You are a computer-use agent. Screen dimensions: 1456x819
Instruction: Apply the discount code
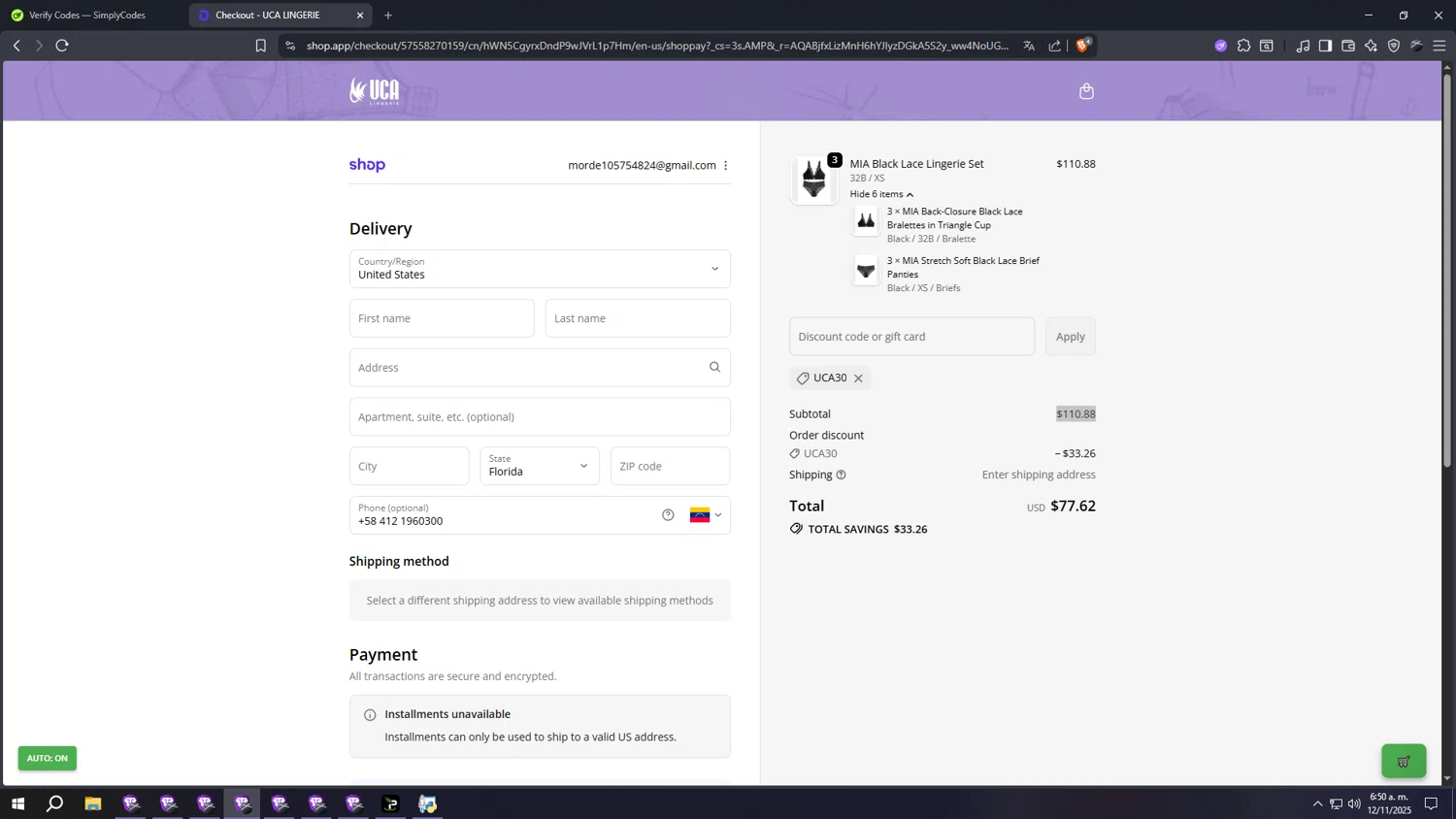(x=1071, y=337)
